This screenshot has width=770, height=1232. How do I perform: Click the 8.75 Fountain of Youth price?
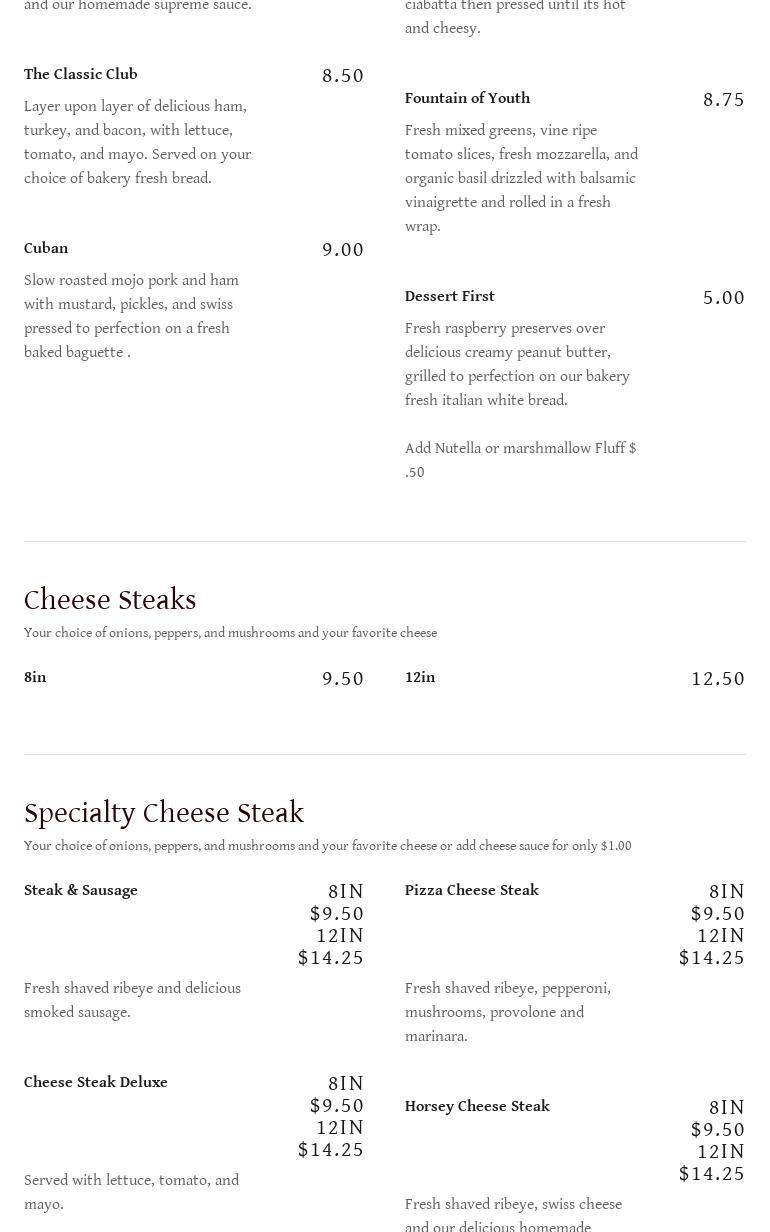click(x=724, y=100)
